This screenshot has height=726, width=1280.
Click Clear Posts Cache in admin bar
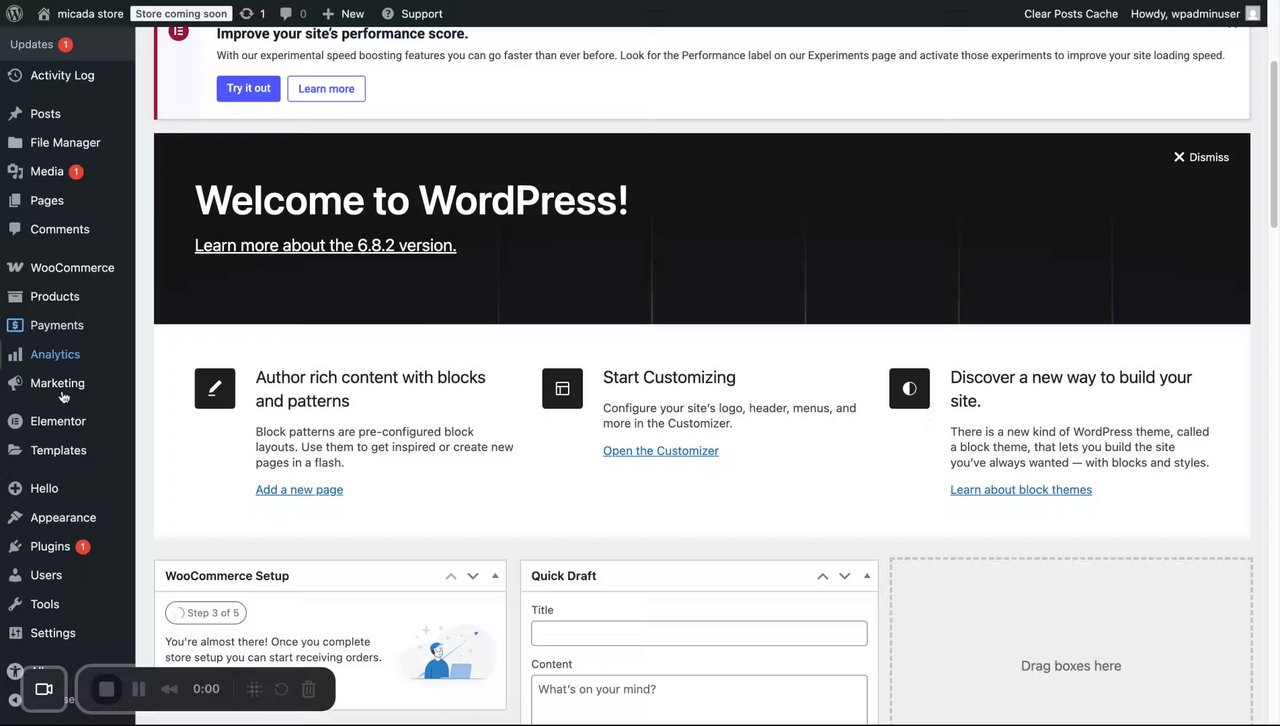[x=1071, y=14]
